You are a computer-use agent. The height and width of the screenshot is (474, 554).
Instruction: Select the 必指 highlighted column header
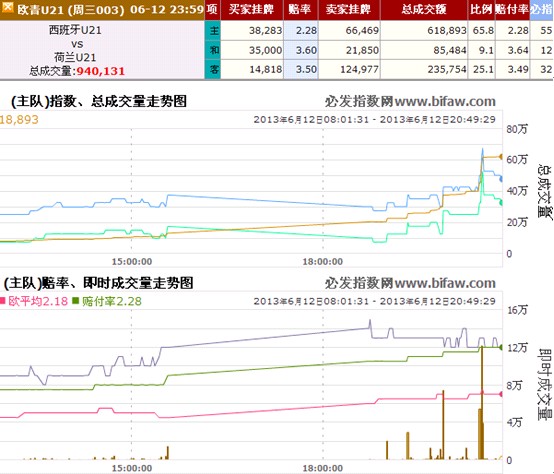[x=542, y=10]
